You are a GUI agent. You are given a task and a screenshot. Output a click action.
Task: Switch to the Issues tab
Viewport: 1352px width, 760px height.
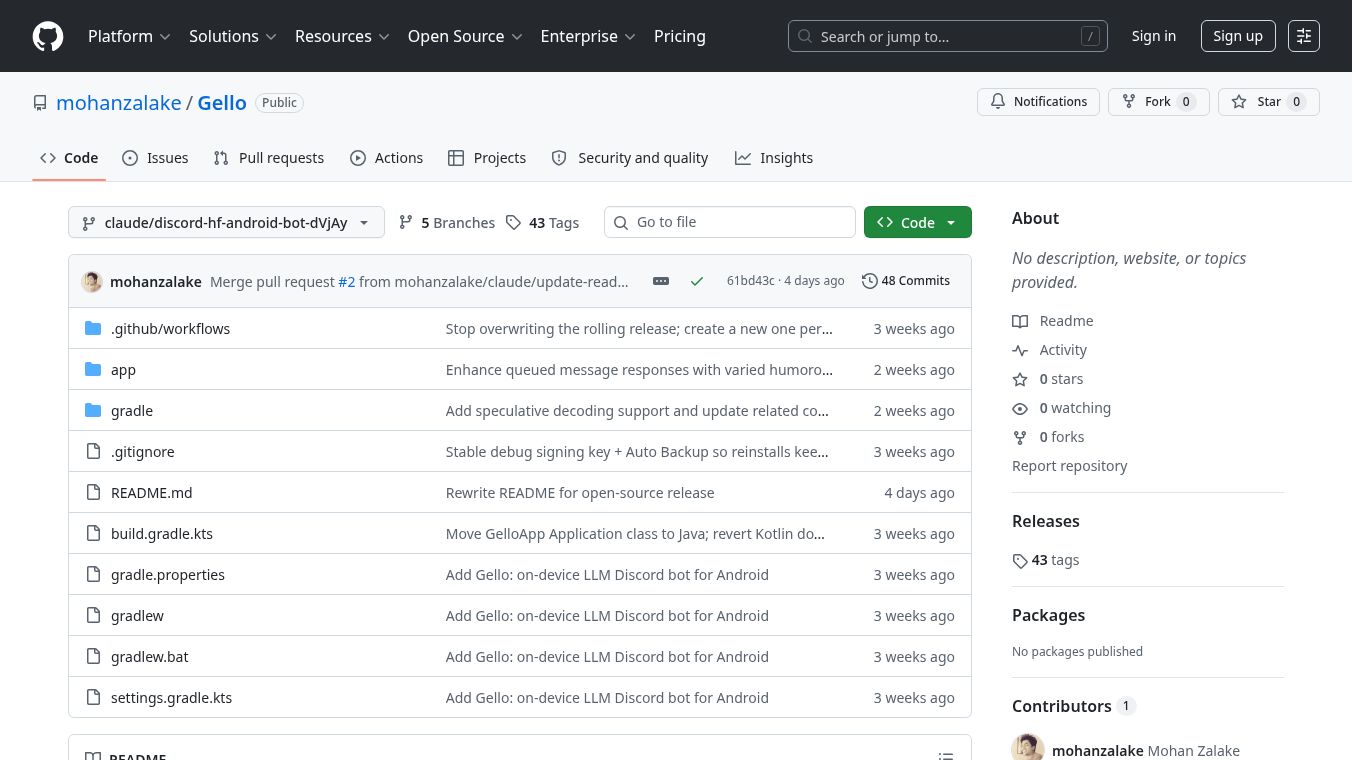[155, 158]
